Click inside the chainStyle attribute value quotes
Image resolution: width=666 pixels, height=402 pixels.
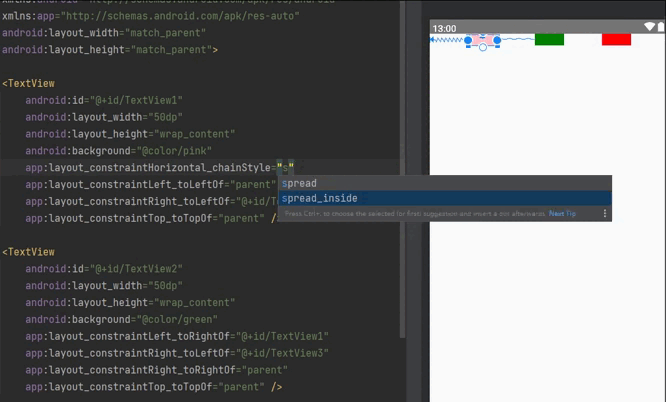click(x=285, y=167)
